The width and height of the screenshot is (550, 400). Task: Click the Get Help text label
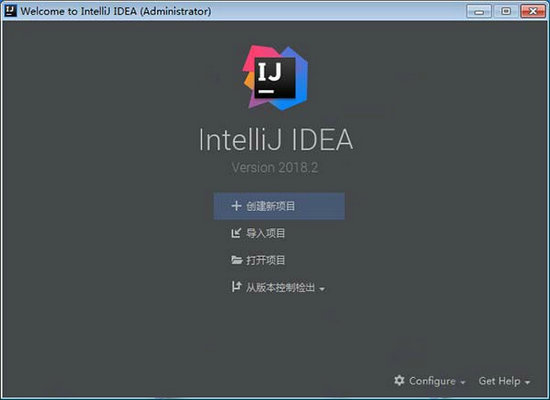[x=499, y=381]
